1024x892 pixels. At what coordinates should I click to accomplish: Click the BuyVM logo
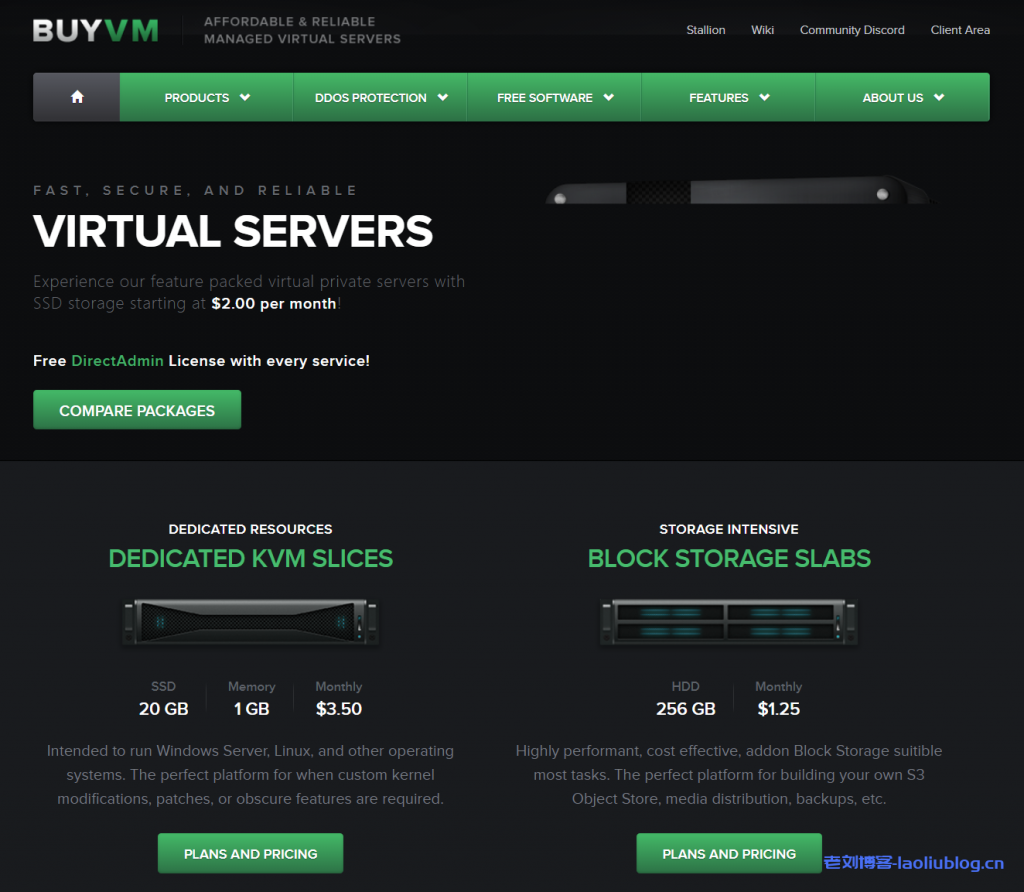(x=95, y=30)
